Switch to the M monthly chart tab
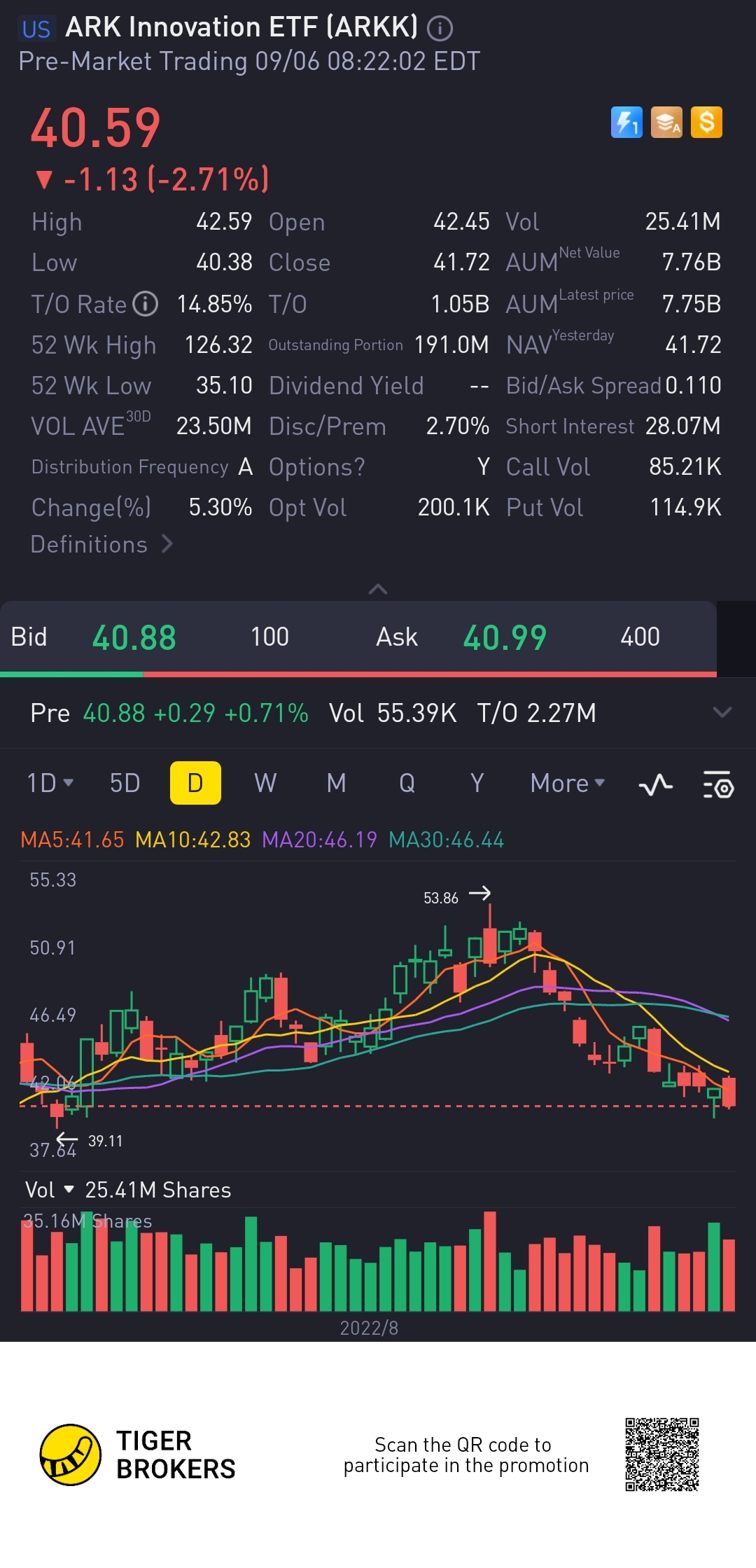756x1568 pixels. 336,783
